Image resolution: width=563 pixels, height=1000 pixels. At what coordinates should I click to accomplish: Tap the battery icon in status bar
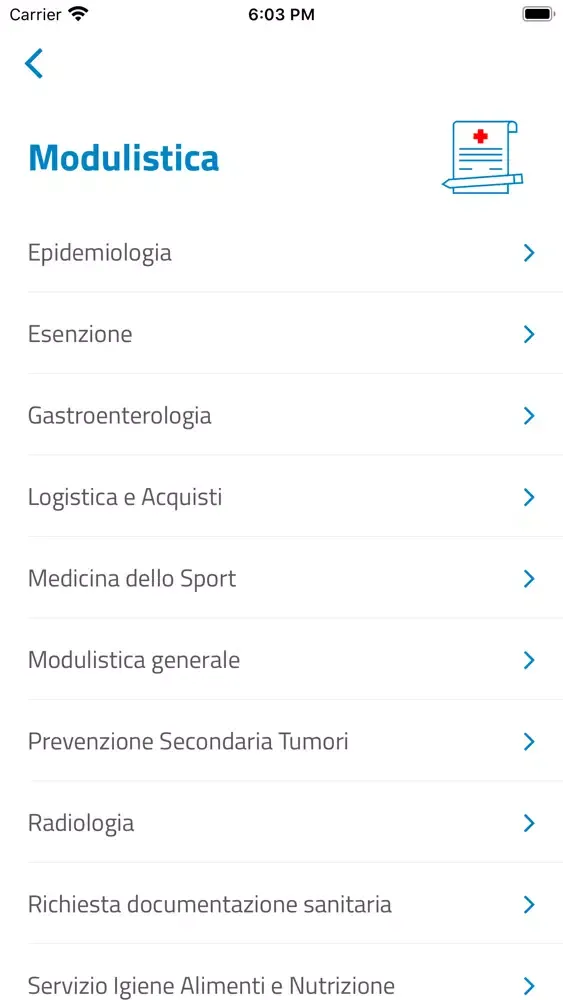[x=538, y=15]
